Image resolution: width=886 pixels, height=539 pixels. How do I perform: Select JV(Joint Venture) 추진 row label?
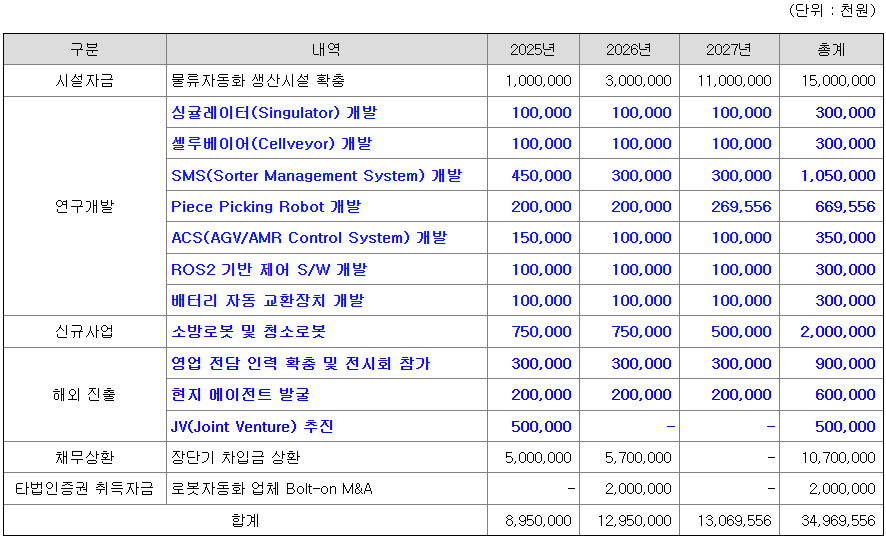[252, 426]
